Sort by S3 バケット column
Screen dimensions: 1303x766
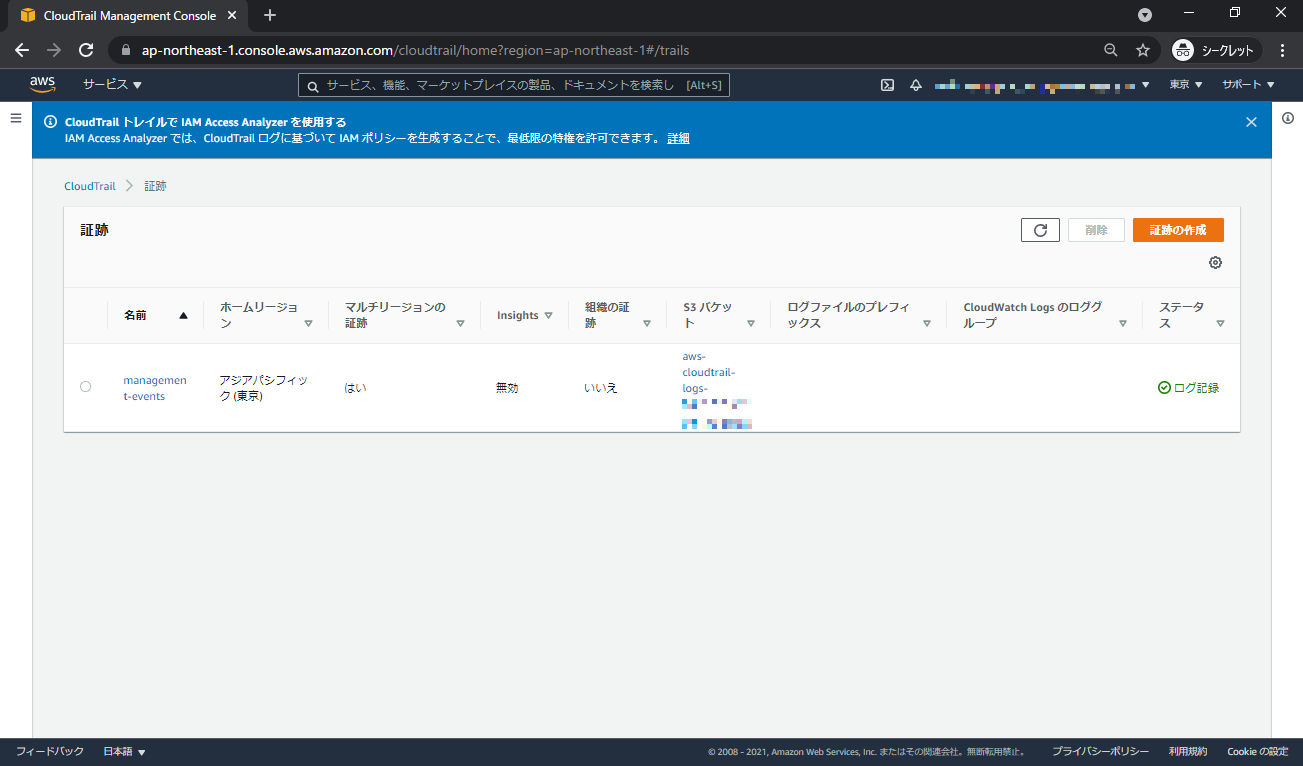point(718,315)
